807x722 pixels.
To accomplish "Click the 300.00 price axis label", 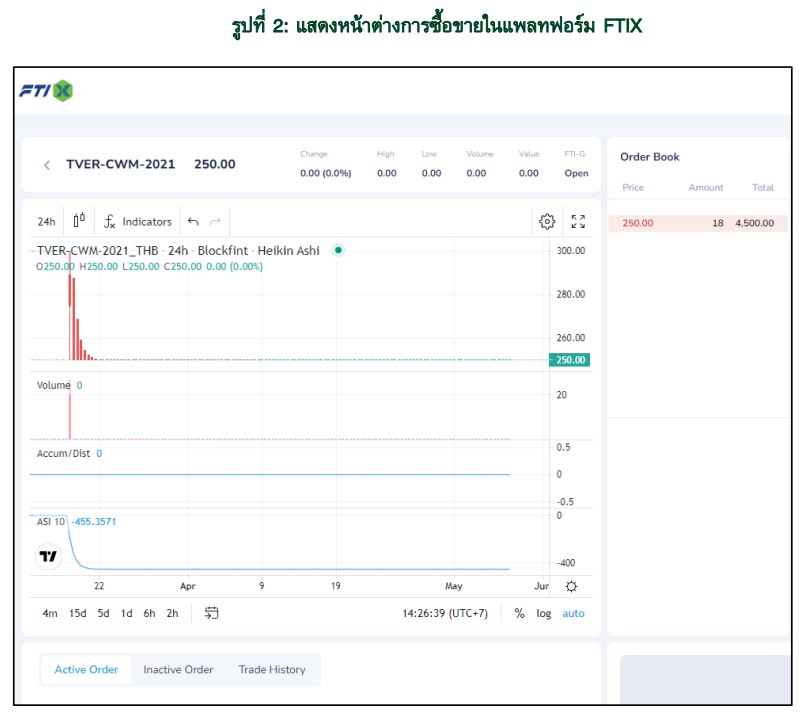I will point(571,251).
